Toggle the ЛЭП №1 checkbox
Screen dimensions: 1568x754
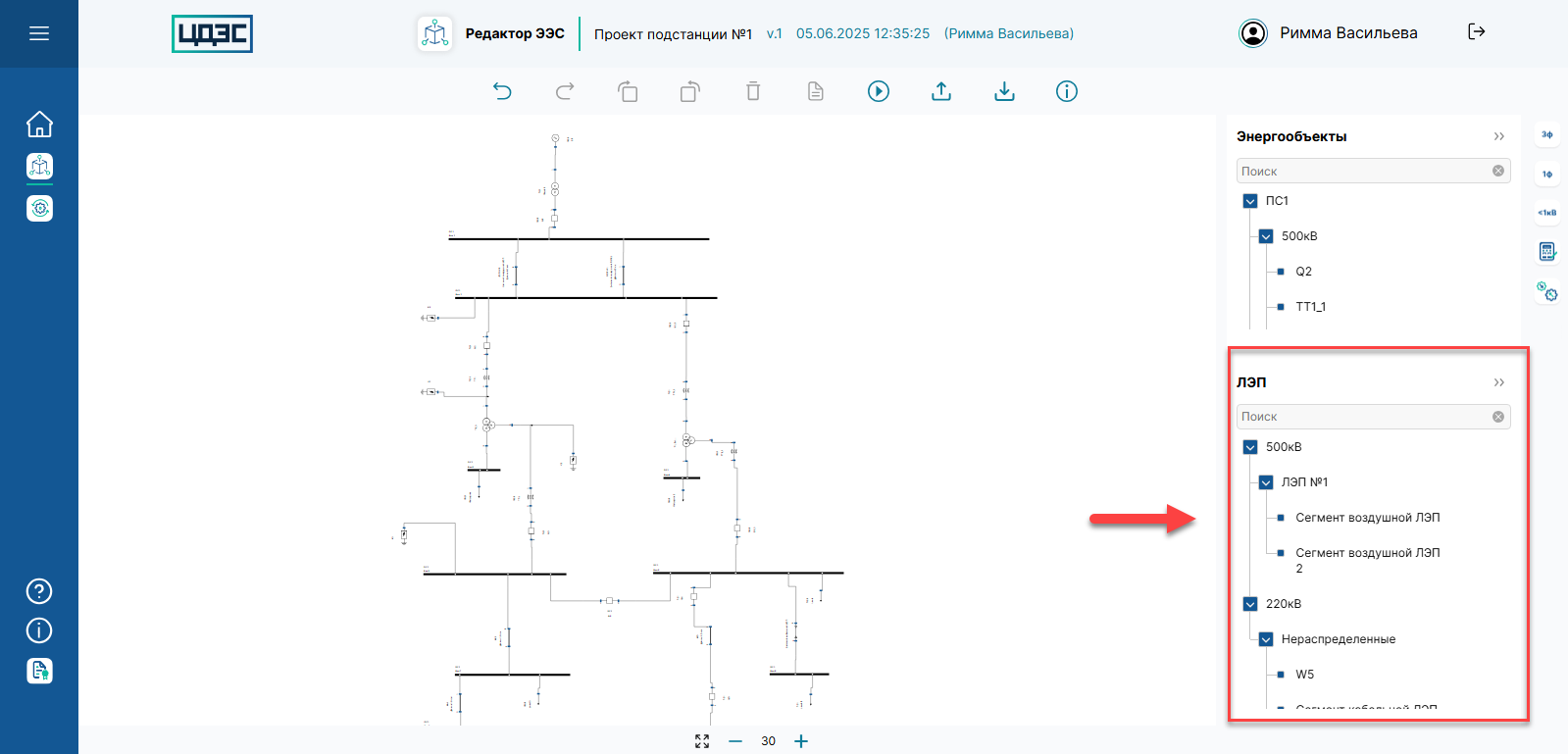[x=1266, y=482]
